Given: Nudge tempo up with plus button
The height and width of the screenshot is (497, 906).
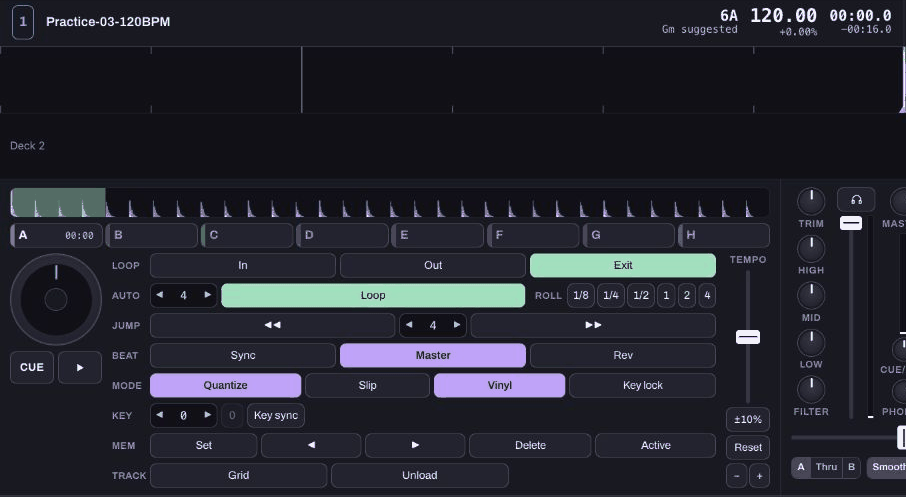Looking at the screenshot, I should point(759,476).
